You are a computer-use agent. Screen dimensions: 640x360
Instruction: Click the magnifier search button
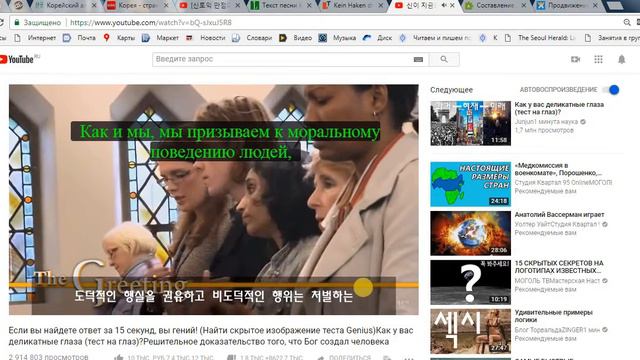[444, 59]
